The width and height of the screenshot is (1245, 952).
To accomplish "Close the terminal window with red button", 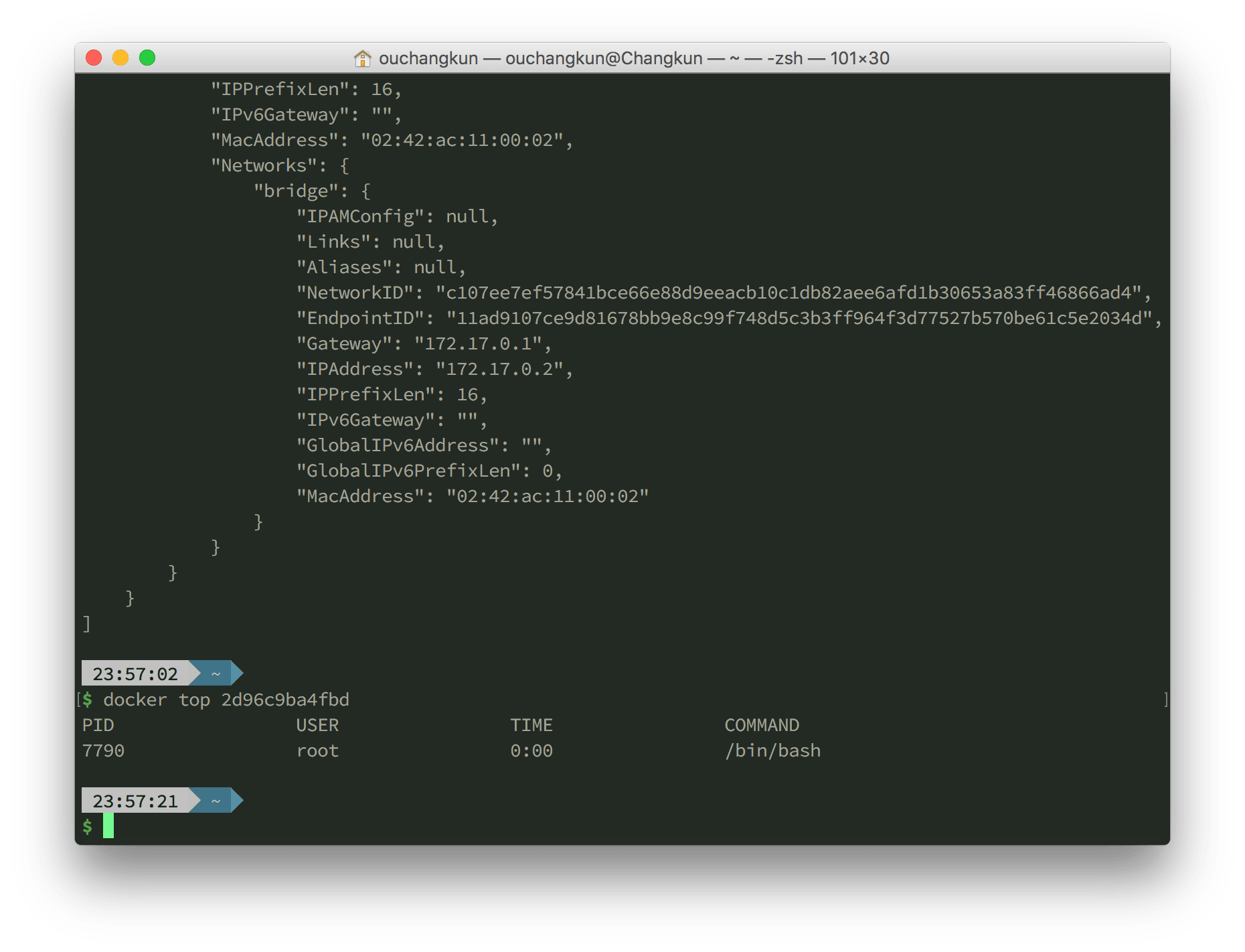I will (x=94, y=58).
